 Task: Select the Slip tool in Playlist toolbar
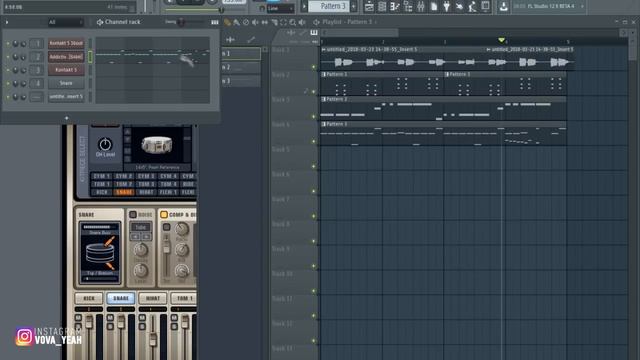(x=265, y=22)
